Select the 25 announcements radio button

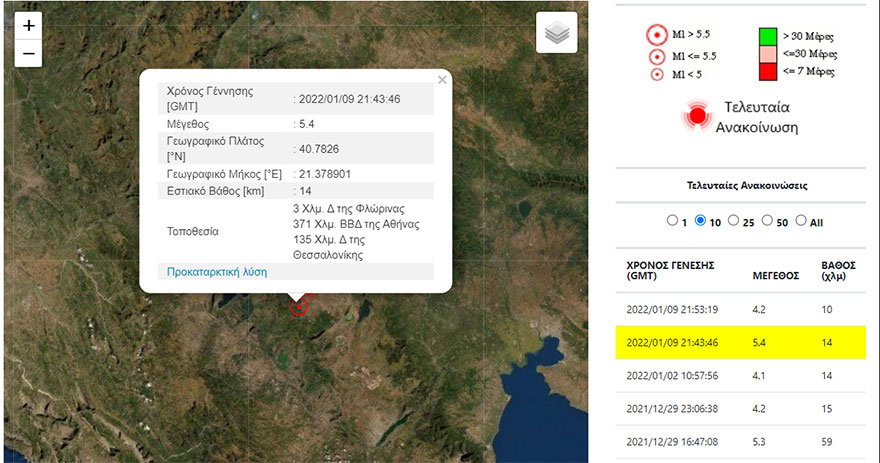[x=734, y=220]
